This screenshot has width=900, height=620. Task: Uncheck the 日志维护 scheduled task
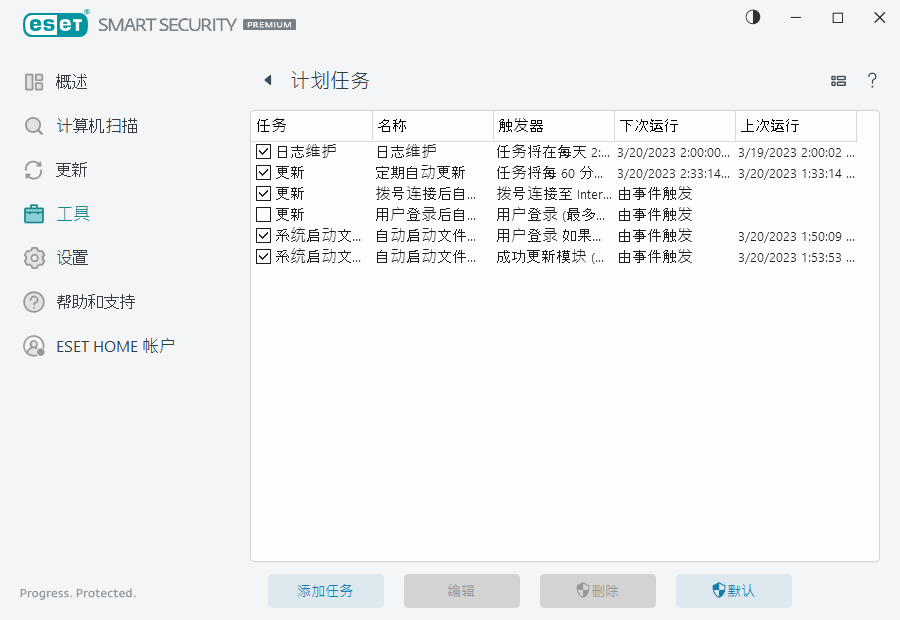[x=263, y=151]
